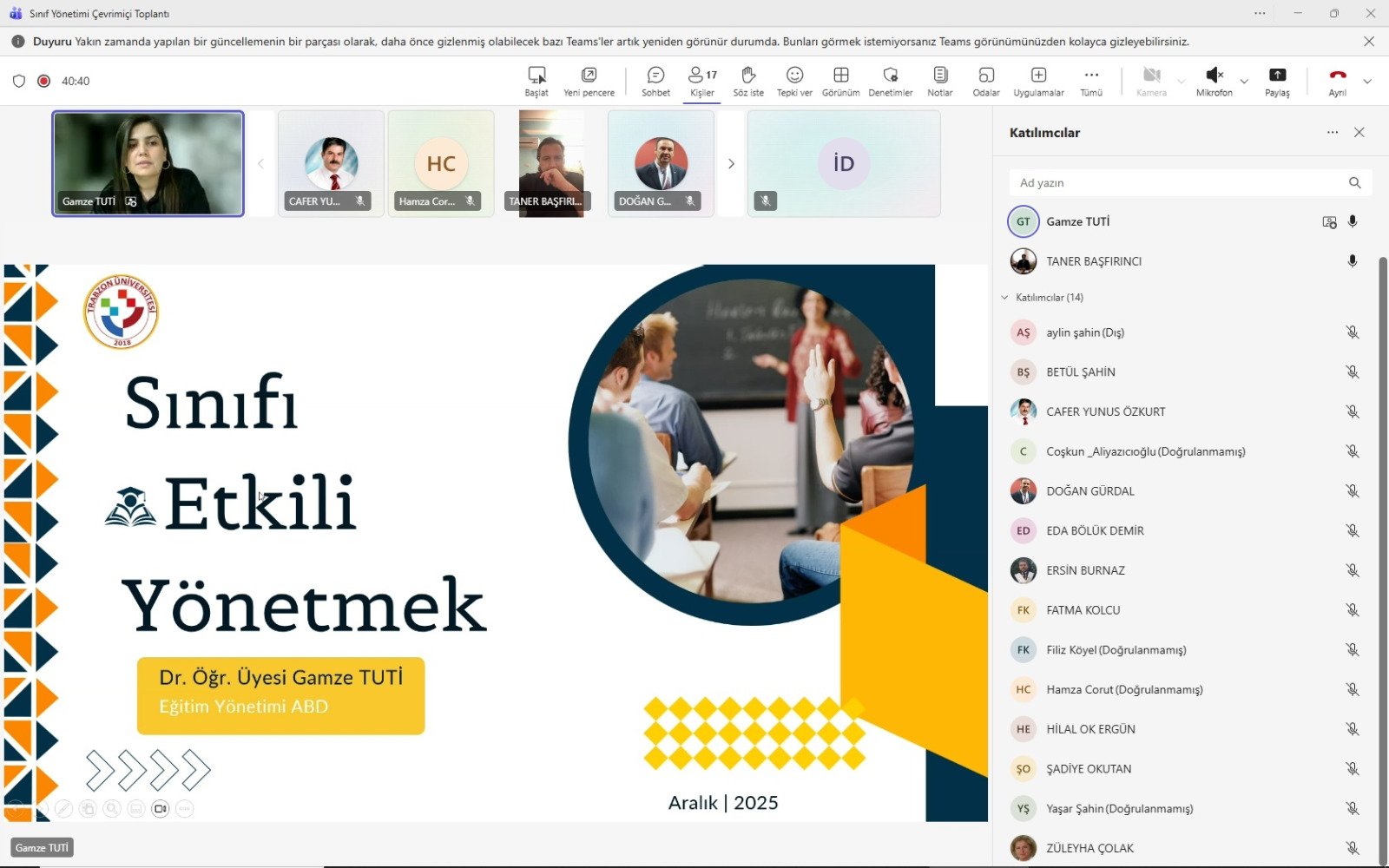The image size is (1389, 868).
Task: Leave the meeting with Ayrıl
Action: pyautogui.click(x=1337, y=81)
